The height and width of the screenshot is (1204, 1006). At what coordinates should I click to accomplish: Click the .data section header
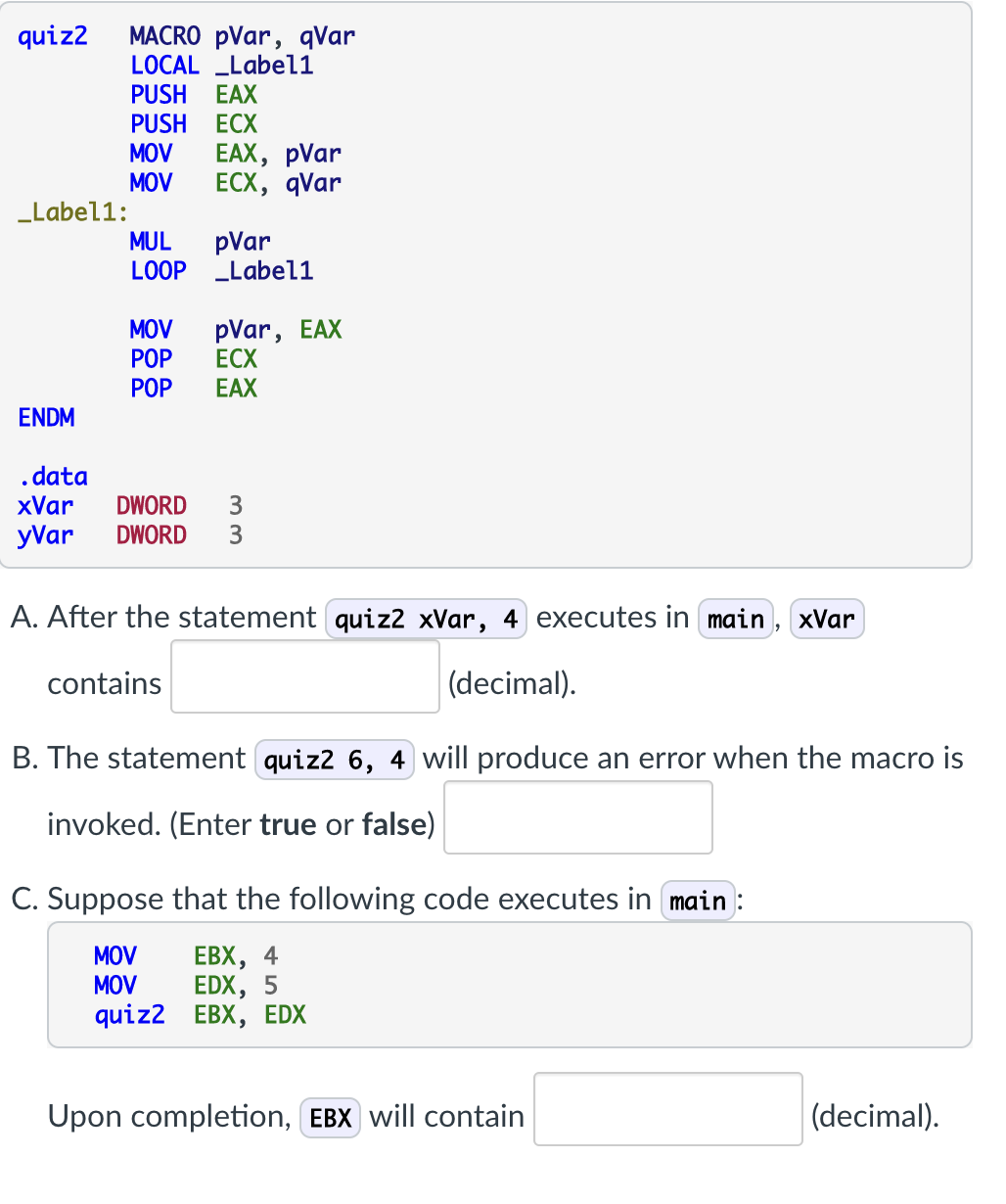(x=53, y=477)
